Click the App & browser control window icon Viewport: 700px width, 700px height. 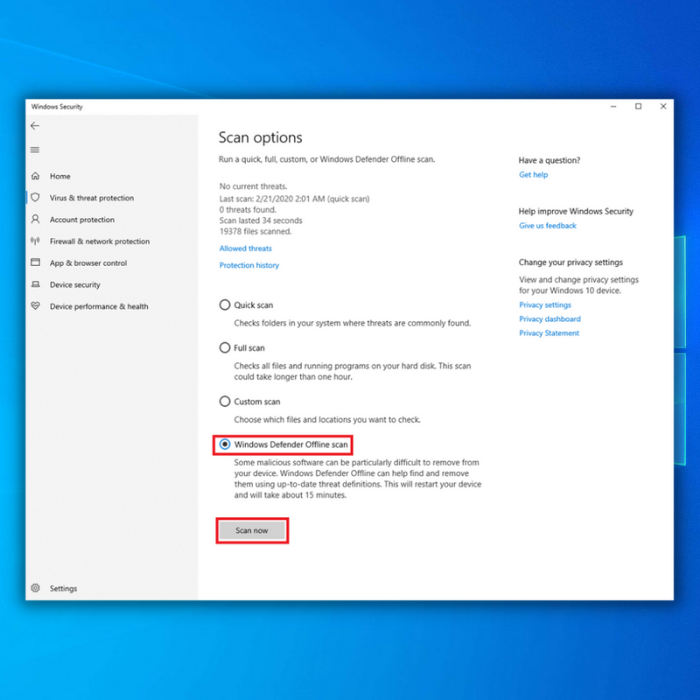[x=35, y=262]
